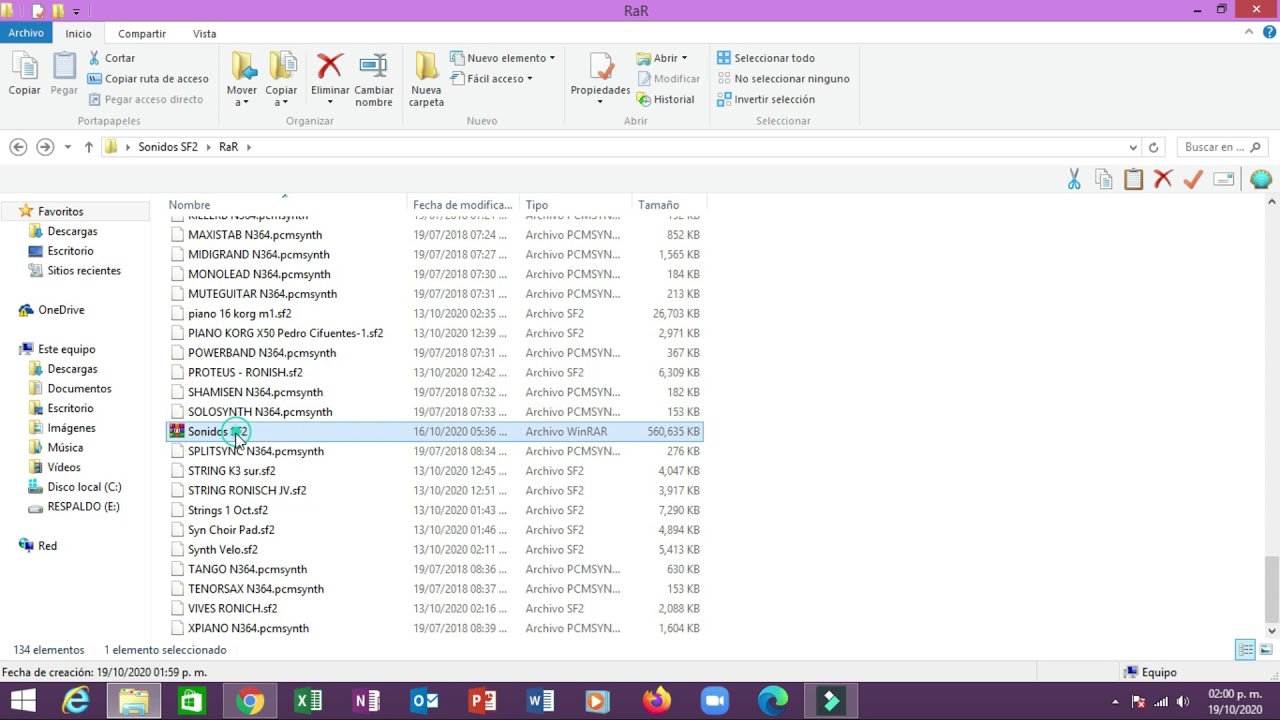Select the Inicio ribbon tab
This screenshot has width=1280, height=720.
pyautogui.click(x=78, y=34)
